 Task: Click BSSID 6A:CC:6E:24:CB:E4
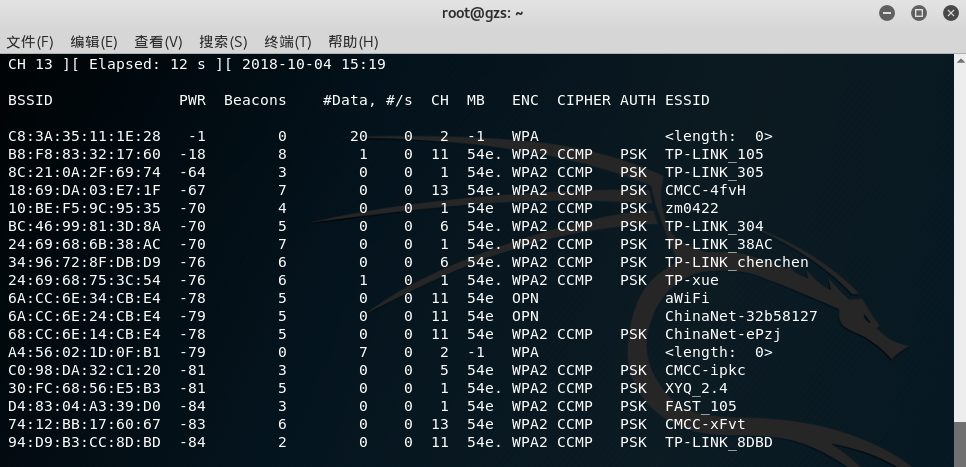[x=84, y=316]
